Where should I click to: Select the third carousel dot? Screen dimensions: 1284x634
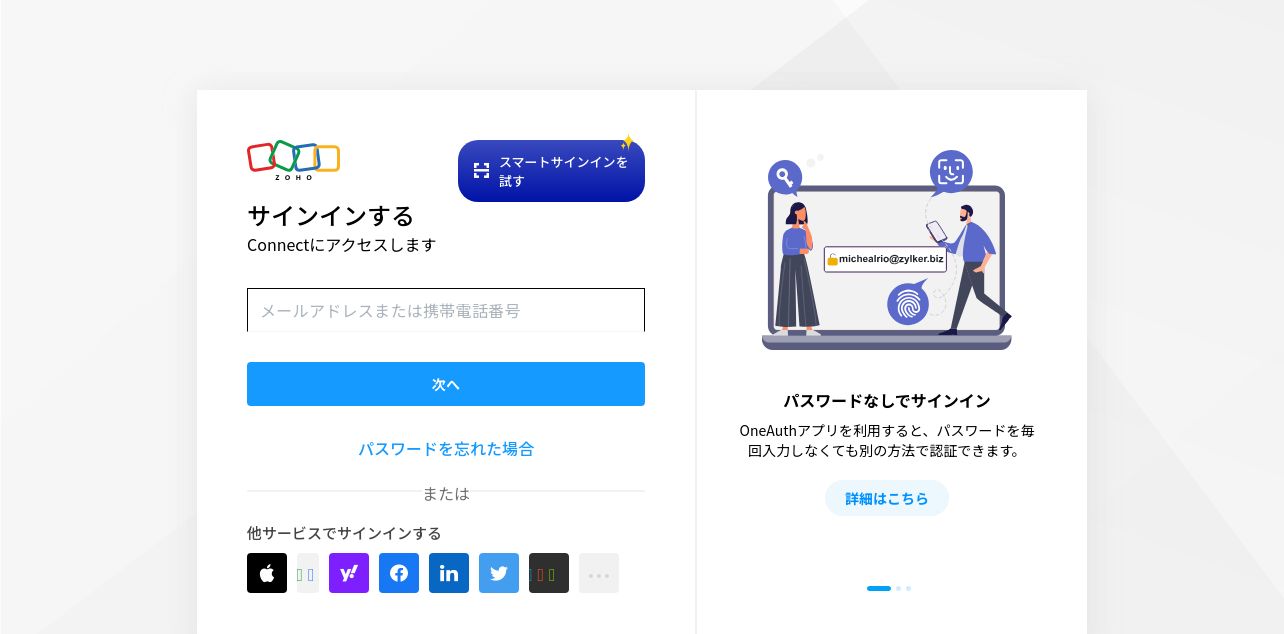[908, 588]
